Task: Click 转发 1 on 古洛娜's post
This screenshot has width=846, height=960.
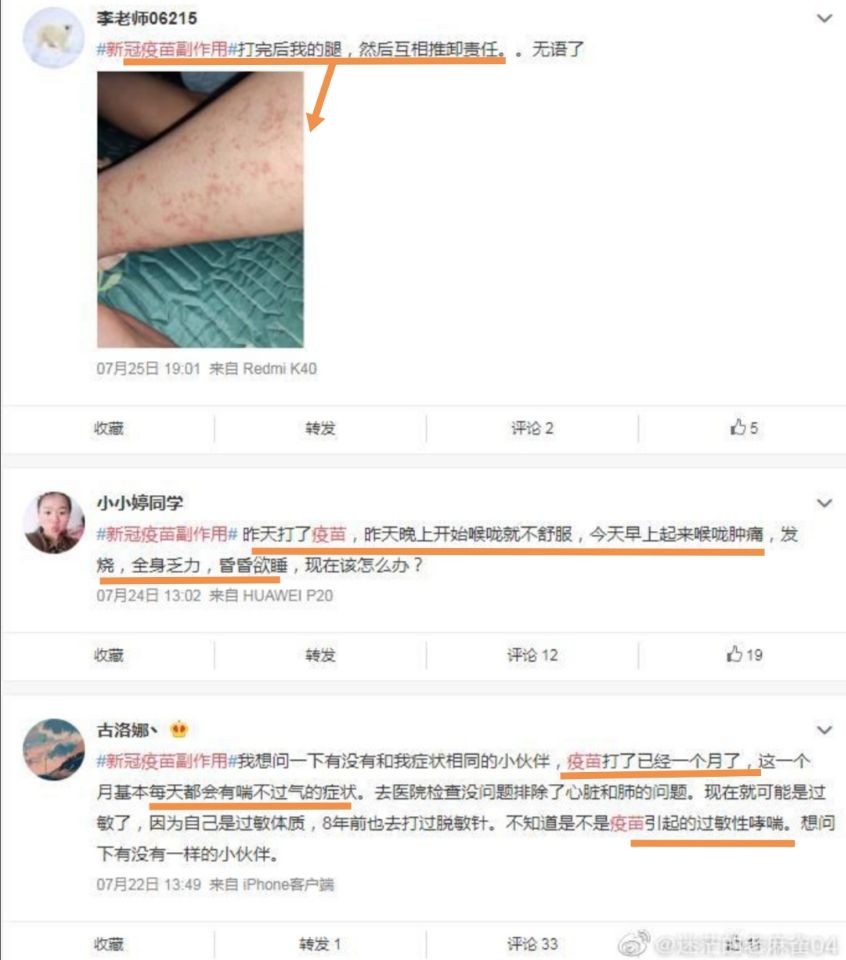Action: point(320,943)
